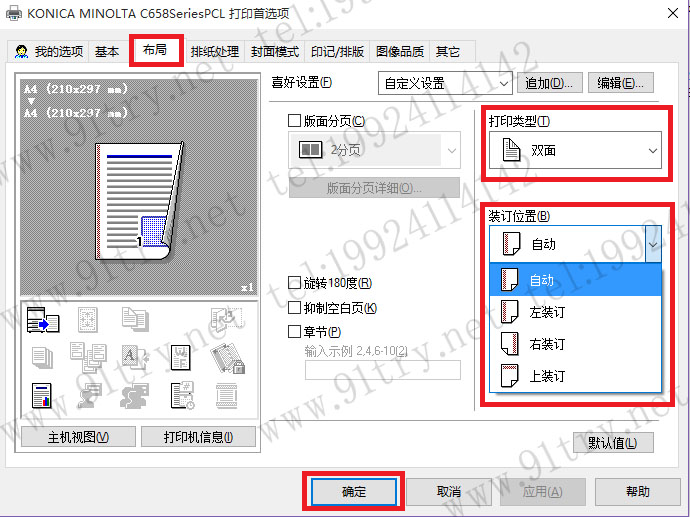Go to the 印记/排版 tab
Screen dimensions: 690x517
click(337, 51)
